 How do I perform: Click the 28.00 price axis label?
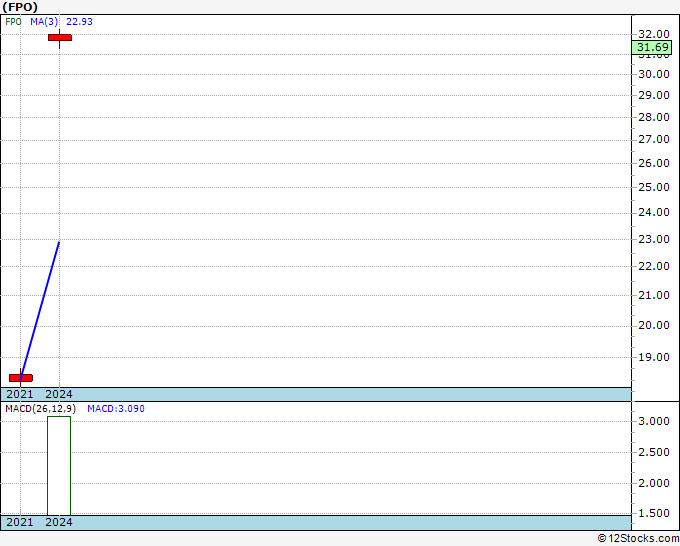654,117
